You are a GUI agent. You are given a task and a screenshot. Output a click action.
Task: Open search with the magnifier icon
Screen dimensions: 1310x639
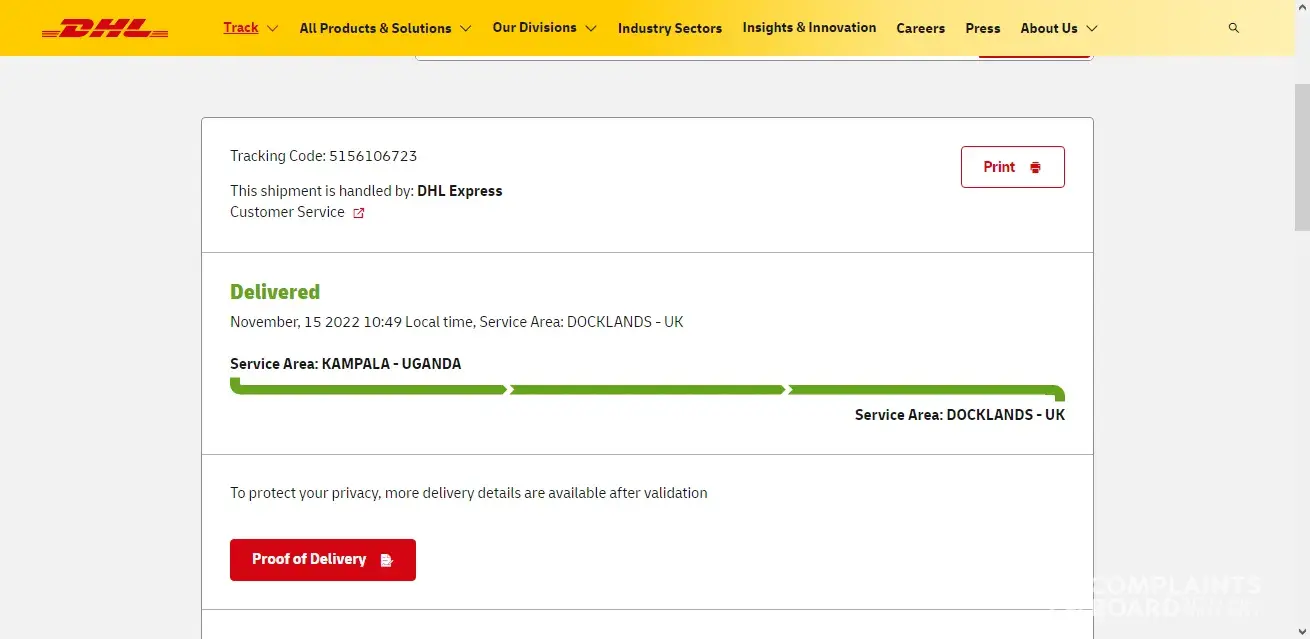[1233, 28]
